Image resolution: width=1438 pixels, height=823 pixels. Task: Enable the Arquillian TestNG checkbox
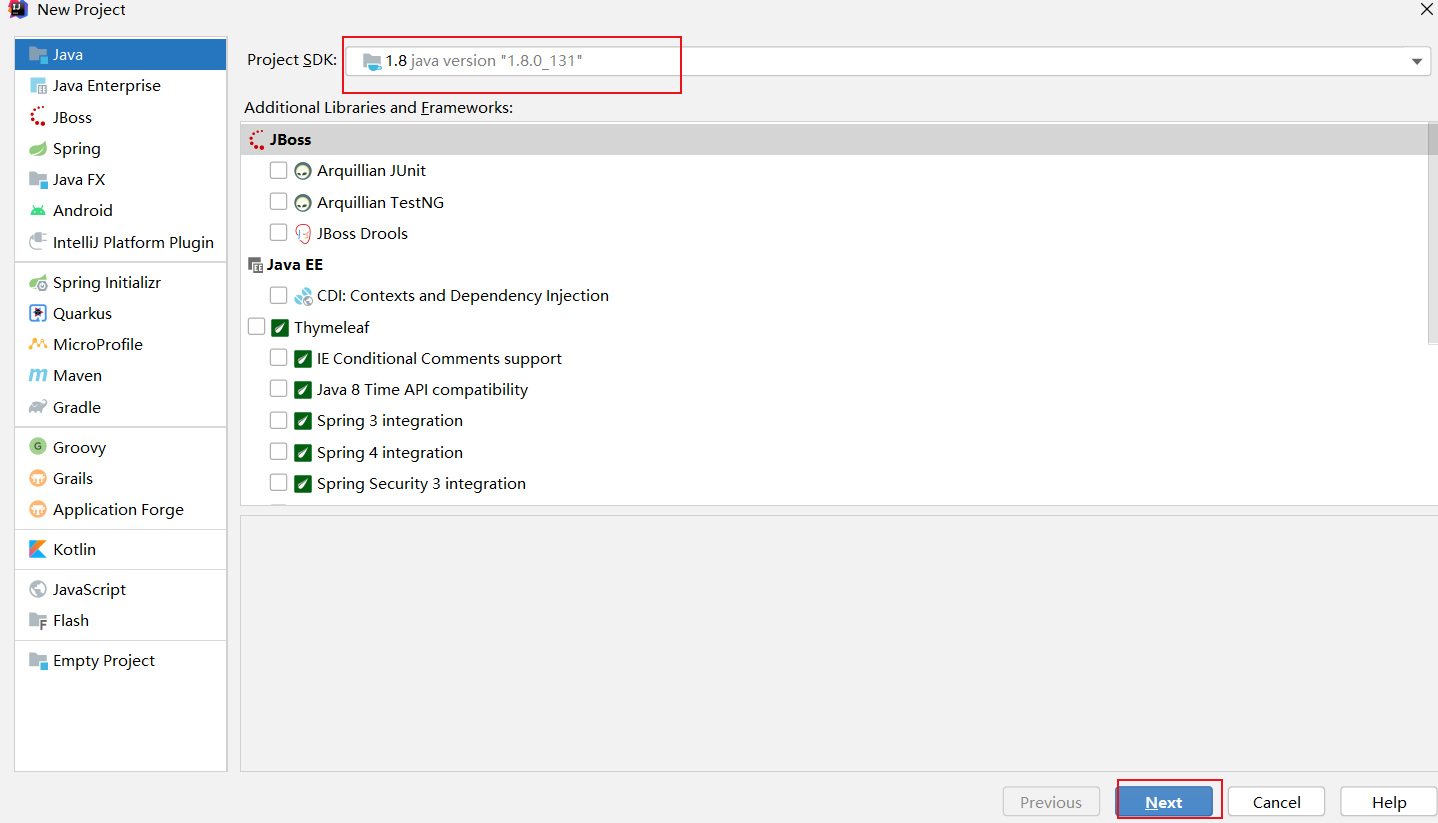click(278, 202)
